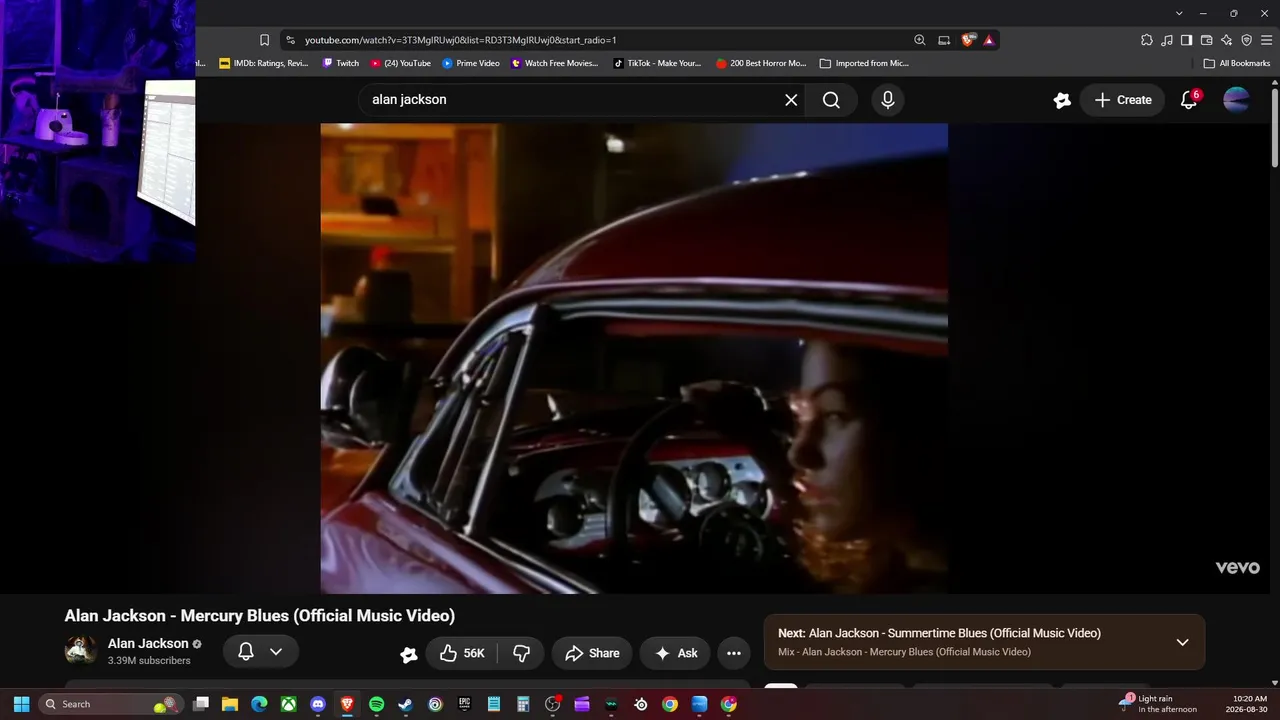Image resolution: width=1280 pixels, height=720 pixels.
Task: Open the Brave Rewards triangle icon
Action: (989, 40)
